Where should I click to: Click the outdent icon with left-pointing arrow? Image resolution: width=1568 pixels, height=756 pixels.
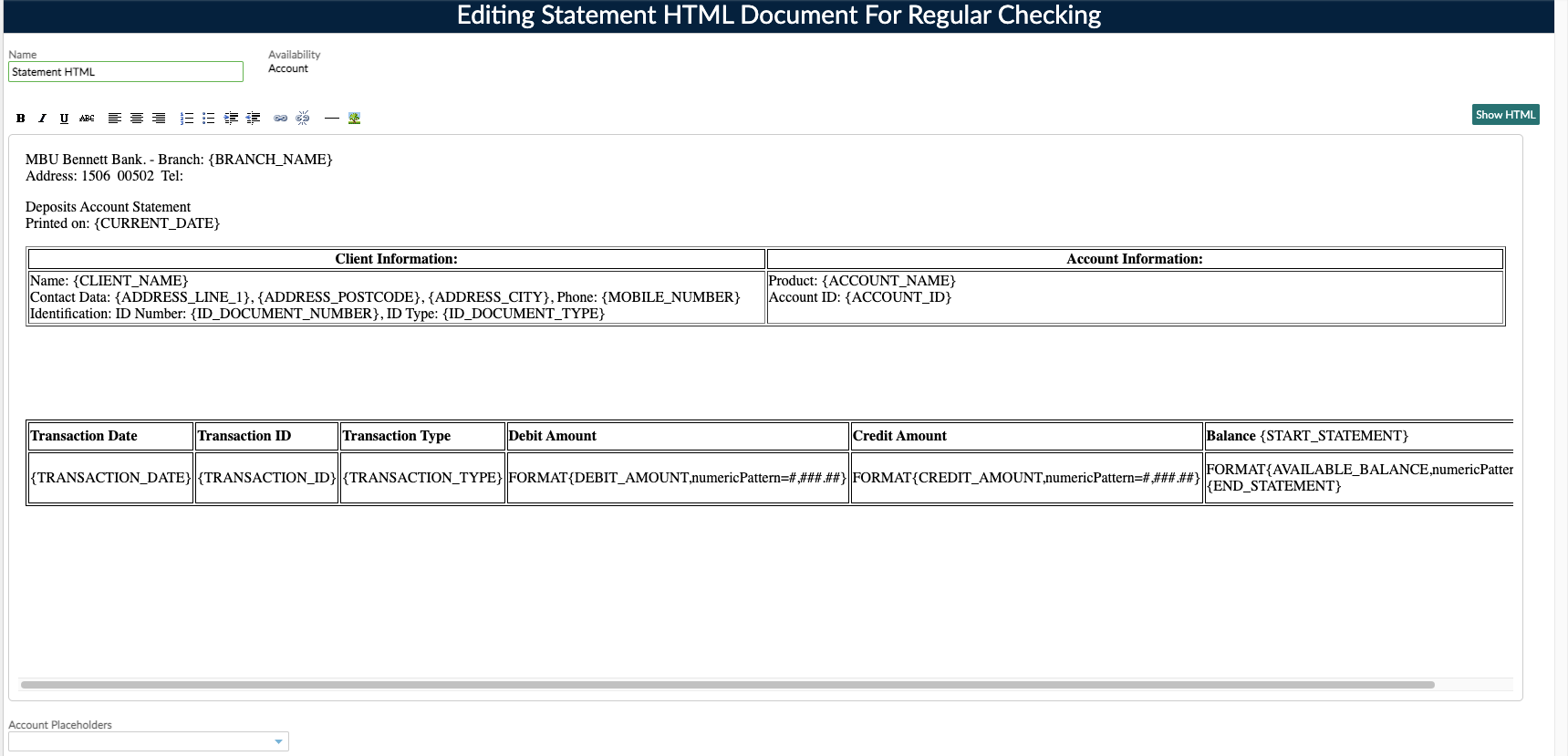tap(253, 118)
